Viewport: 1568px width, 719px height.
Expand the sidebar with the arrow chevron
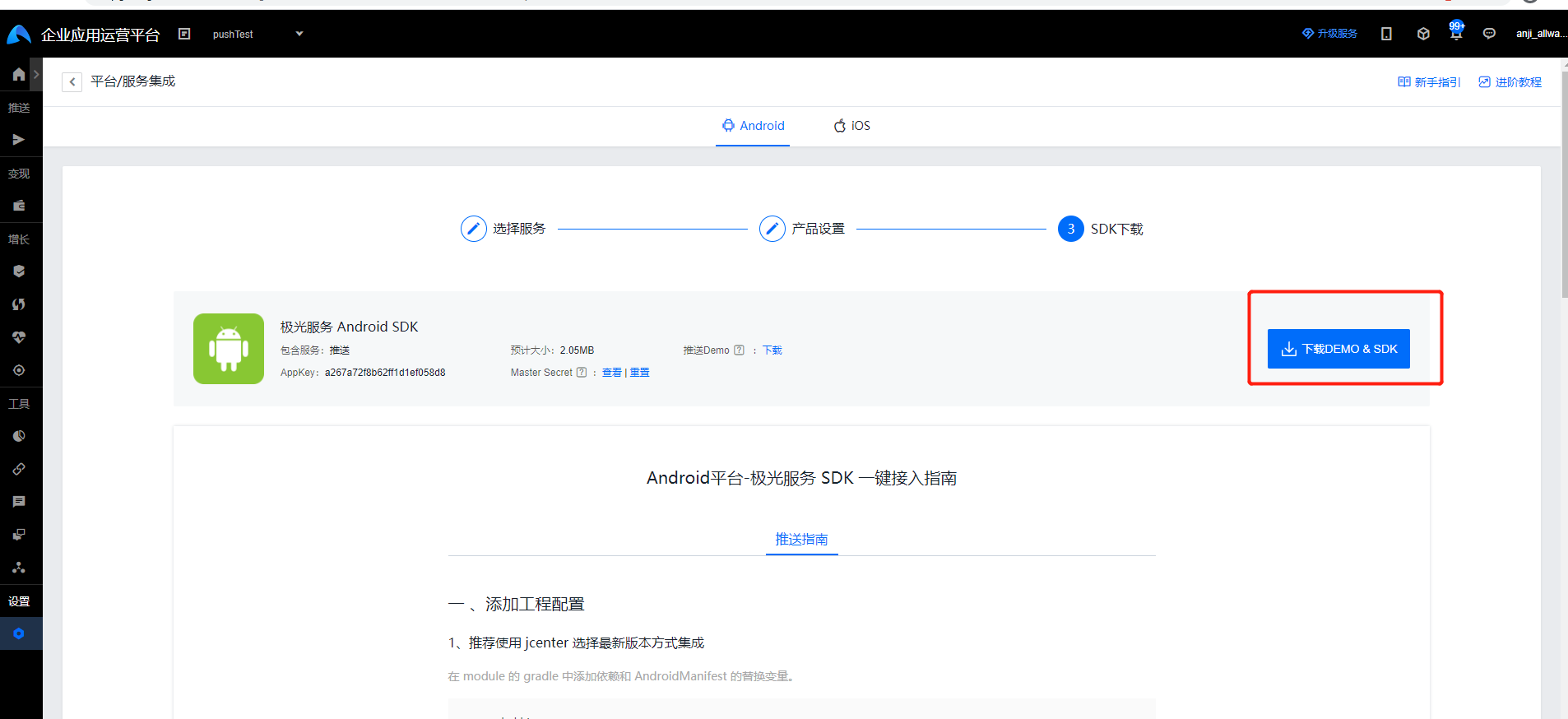(36, 75)
